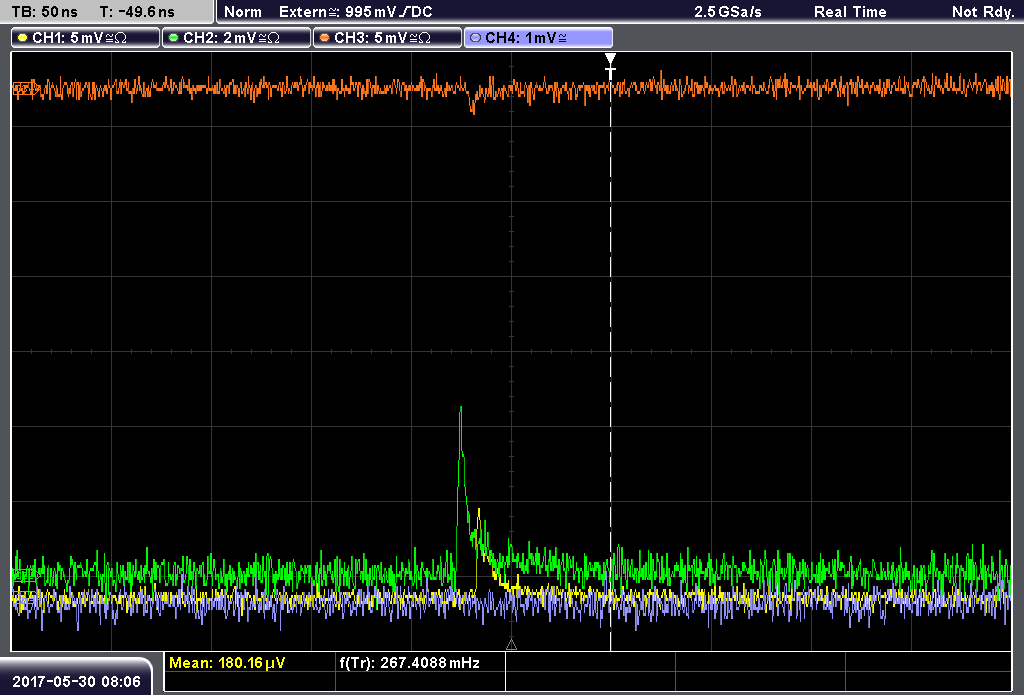Image resolution: width=1024 pixels, height=695 pixels.
Task: Select the CH4: 1 mV channel tab
Action: pos(538,38)
